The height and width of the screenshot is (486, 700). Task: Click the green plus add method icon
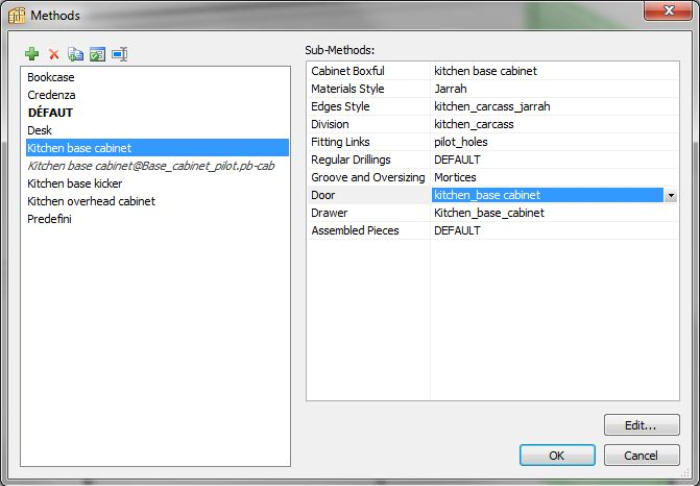[32, 54]
